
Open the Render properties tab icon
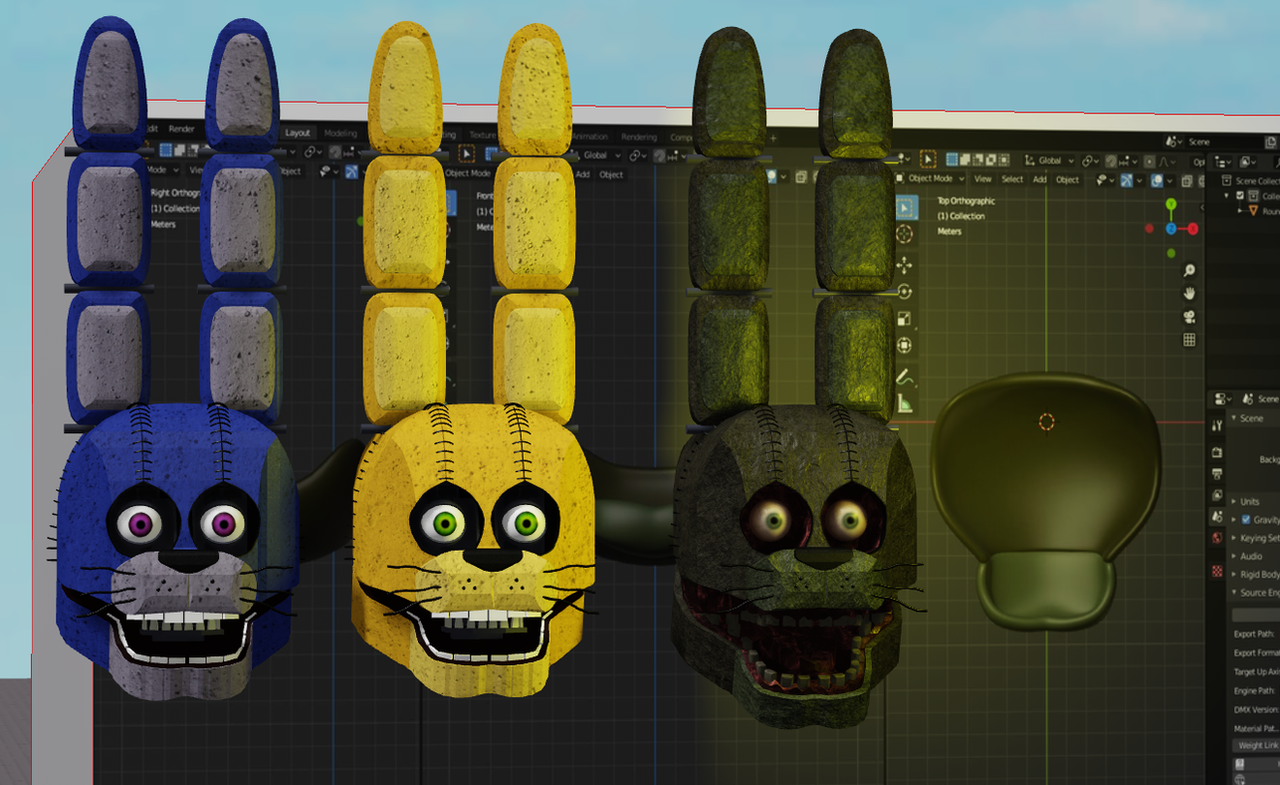click(1217, 452)
